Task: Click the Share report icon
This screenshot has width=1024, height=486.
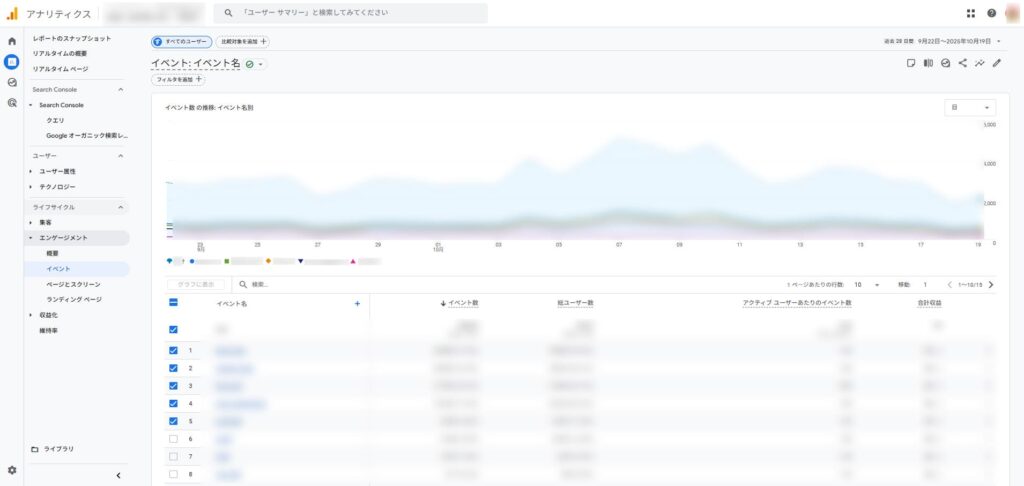Action: [x=962, y=63]
